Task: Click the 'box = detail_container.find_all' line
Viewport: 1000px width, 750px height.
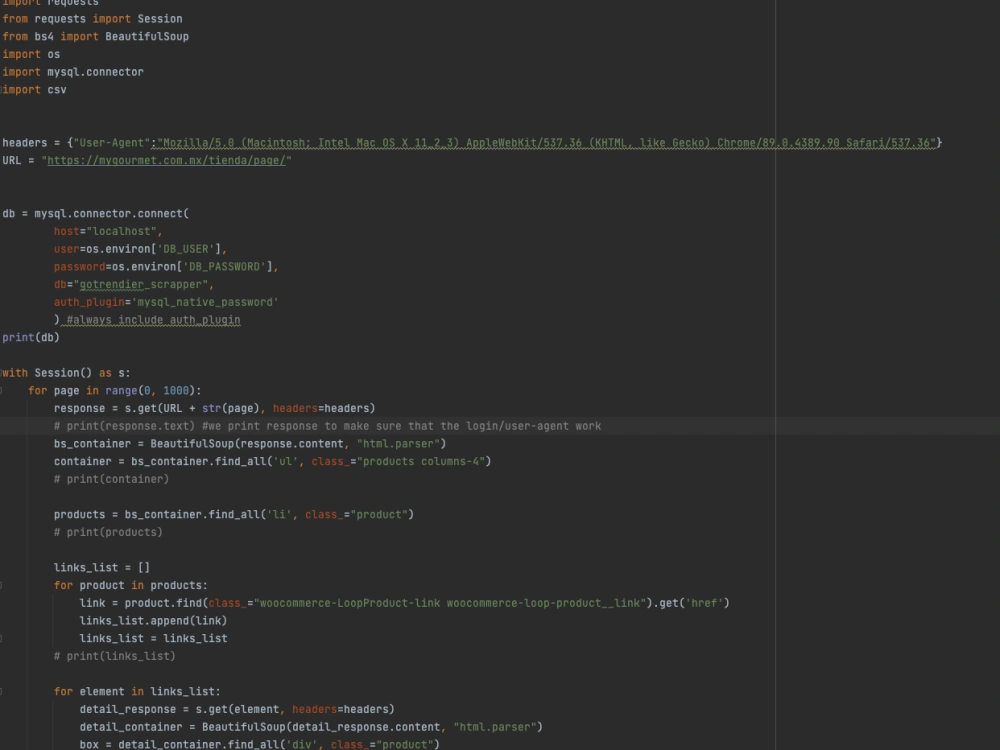Action: [260, 744]
